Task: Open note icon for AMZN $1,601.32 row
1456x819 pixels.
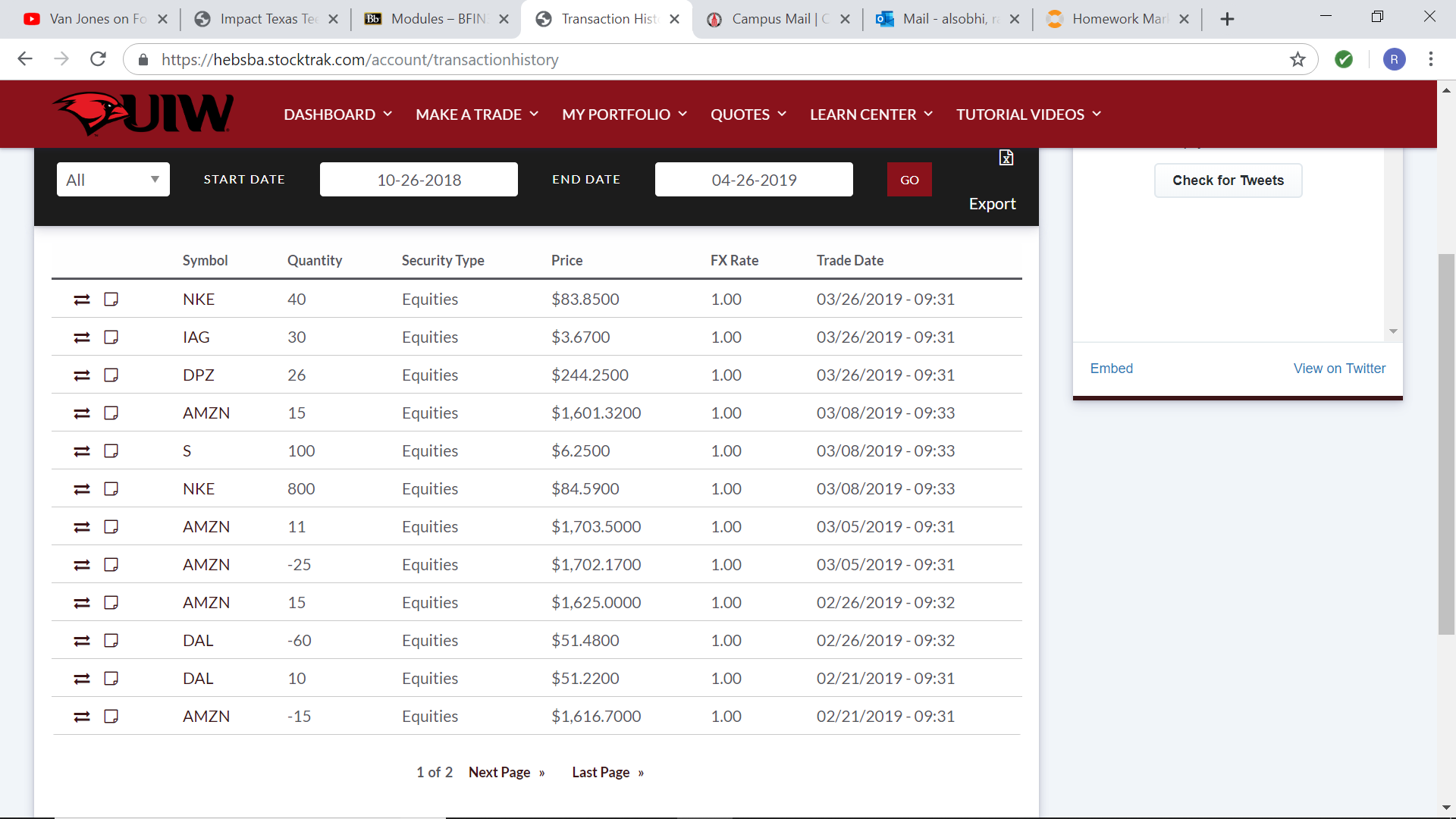Action: coord(111,413)
